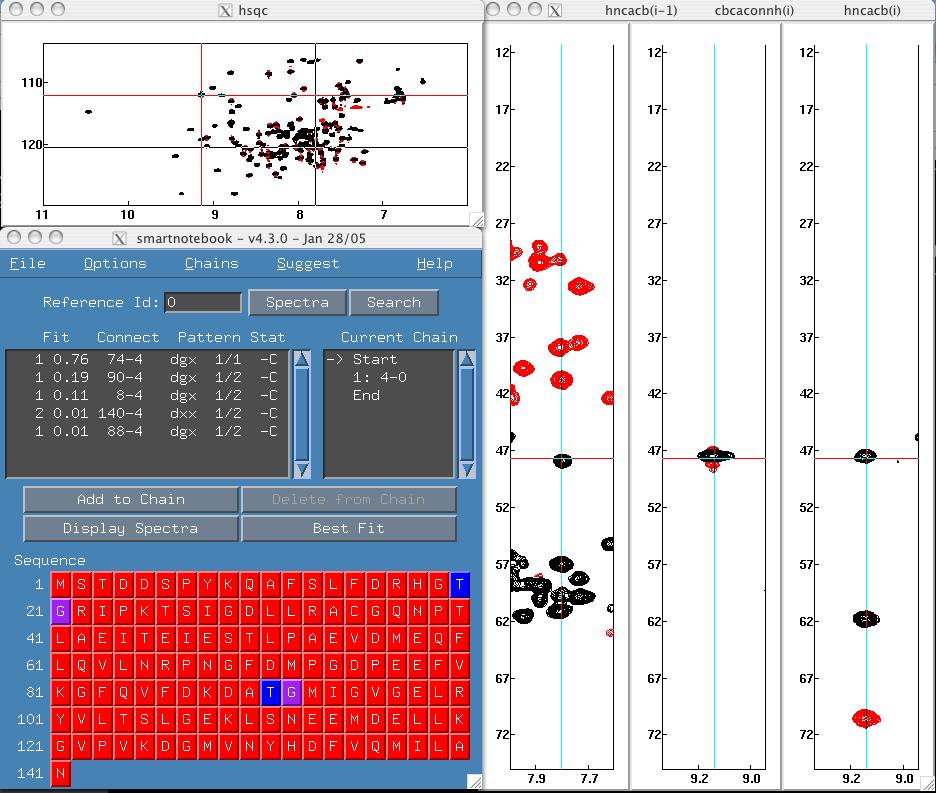Open the Suggest menu
Viewport: 936px width, 793px height.
click(307, 263)
